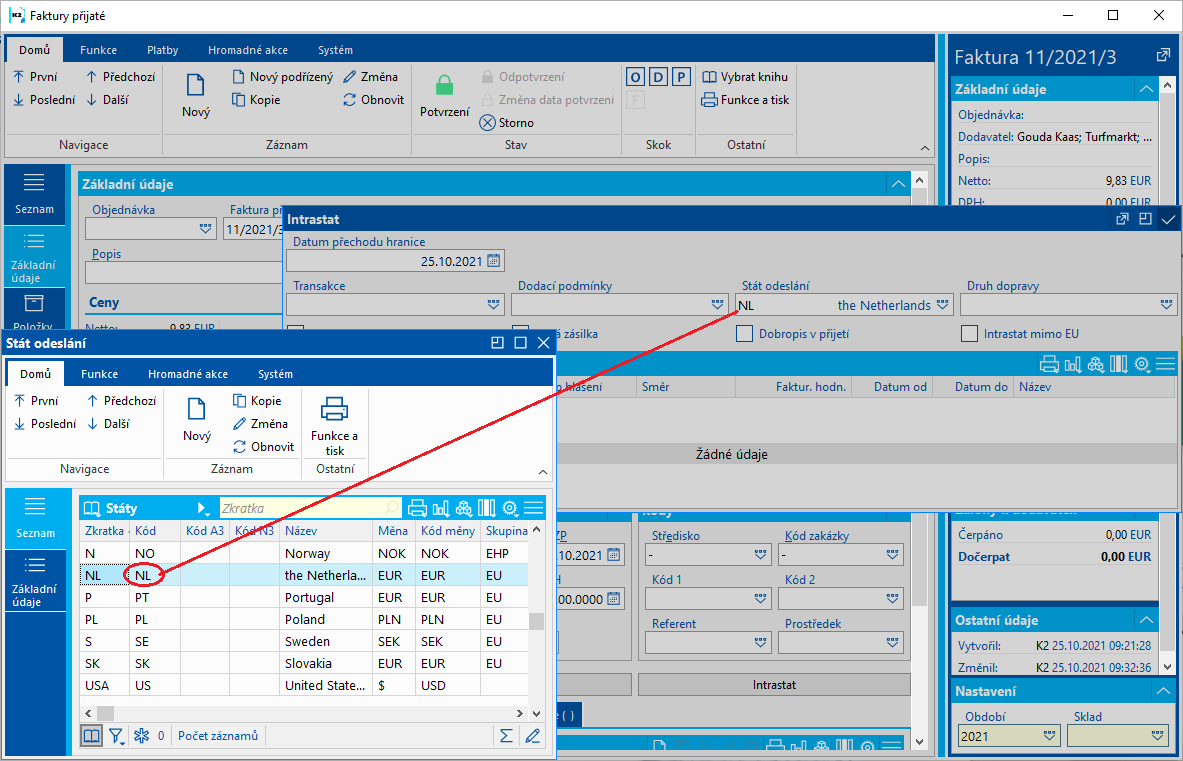Select the Norway row in Státy

coord(304,553)
